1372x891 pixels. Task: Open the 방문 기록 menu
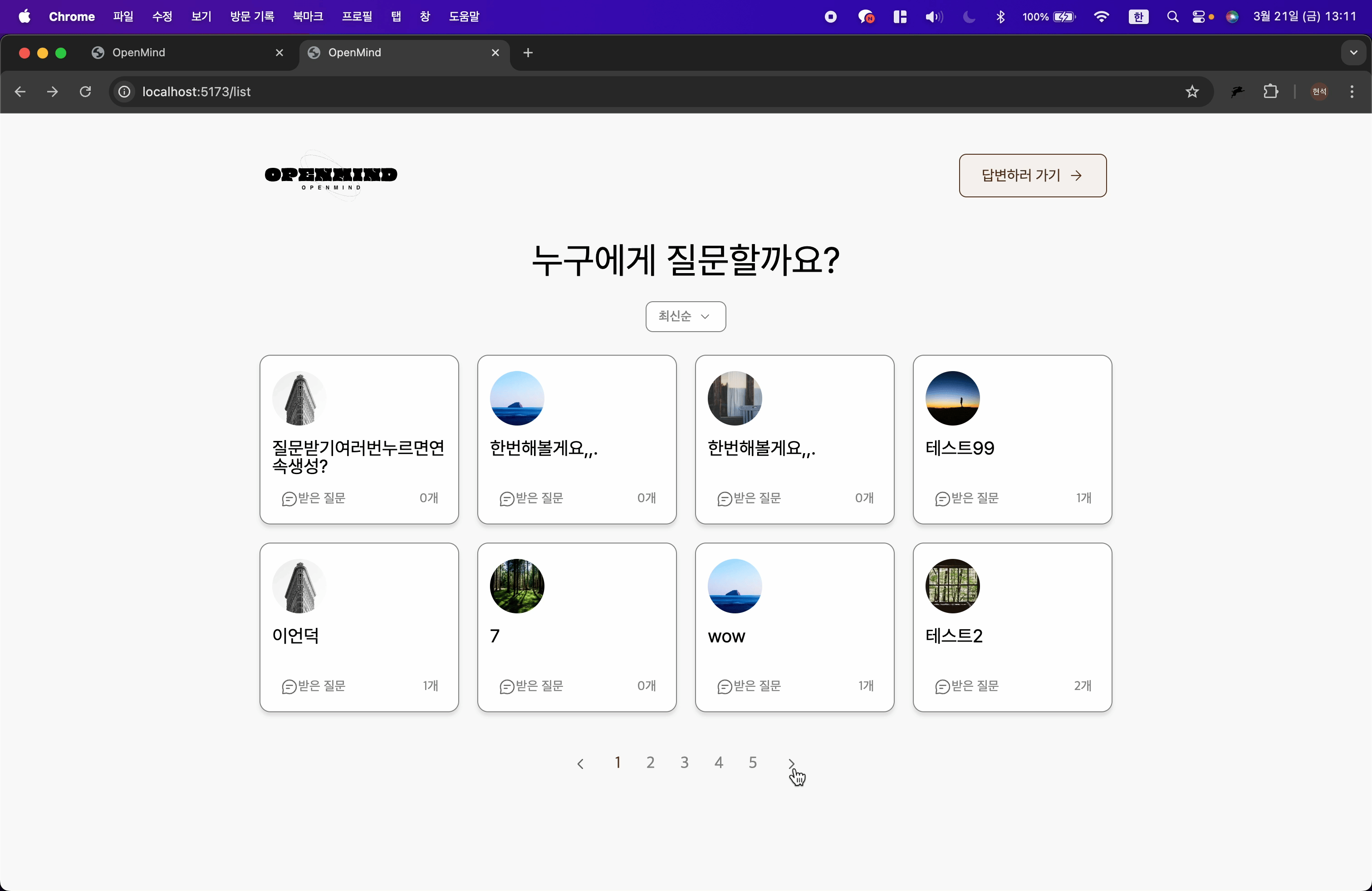tap(252, 17)
